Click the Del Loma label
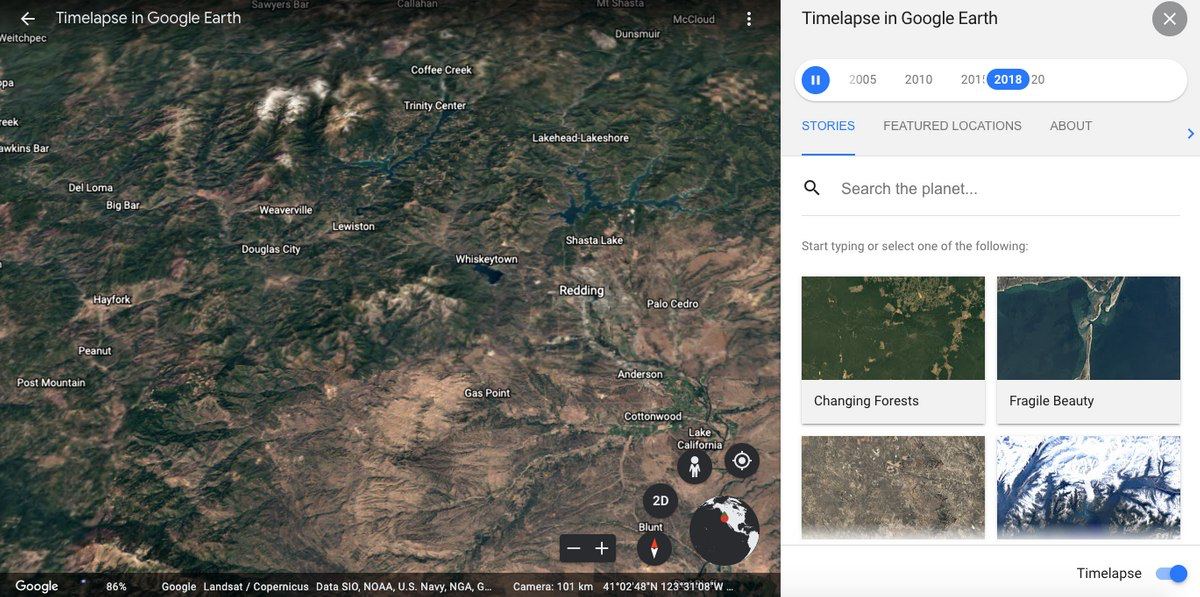1200x597 pixels. [91, 188]
